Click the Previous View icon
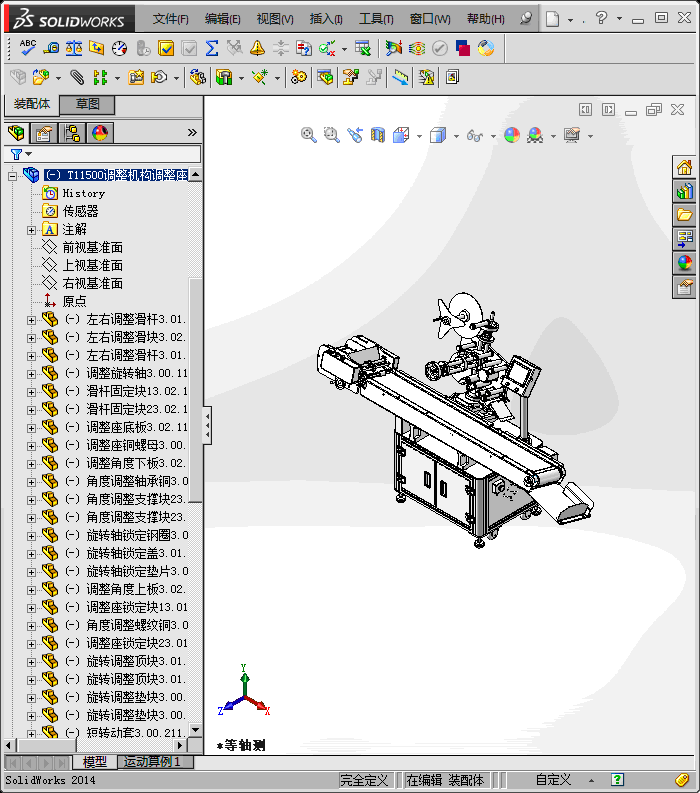Screen dimensions: 700x793 click(355, 135)
